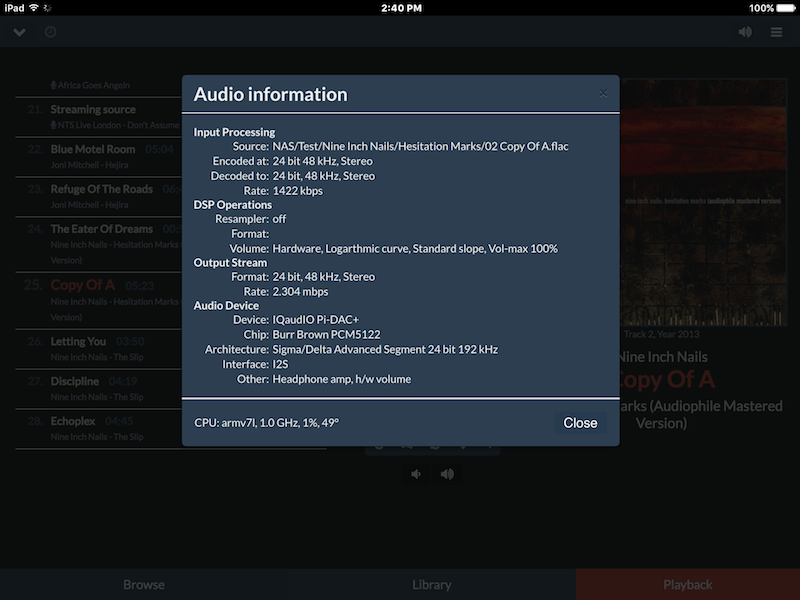Click Device value IQaudIO Pi-DAC+
This screenshot has height=600, width=800.
tap(315, 320)
